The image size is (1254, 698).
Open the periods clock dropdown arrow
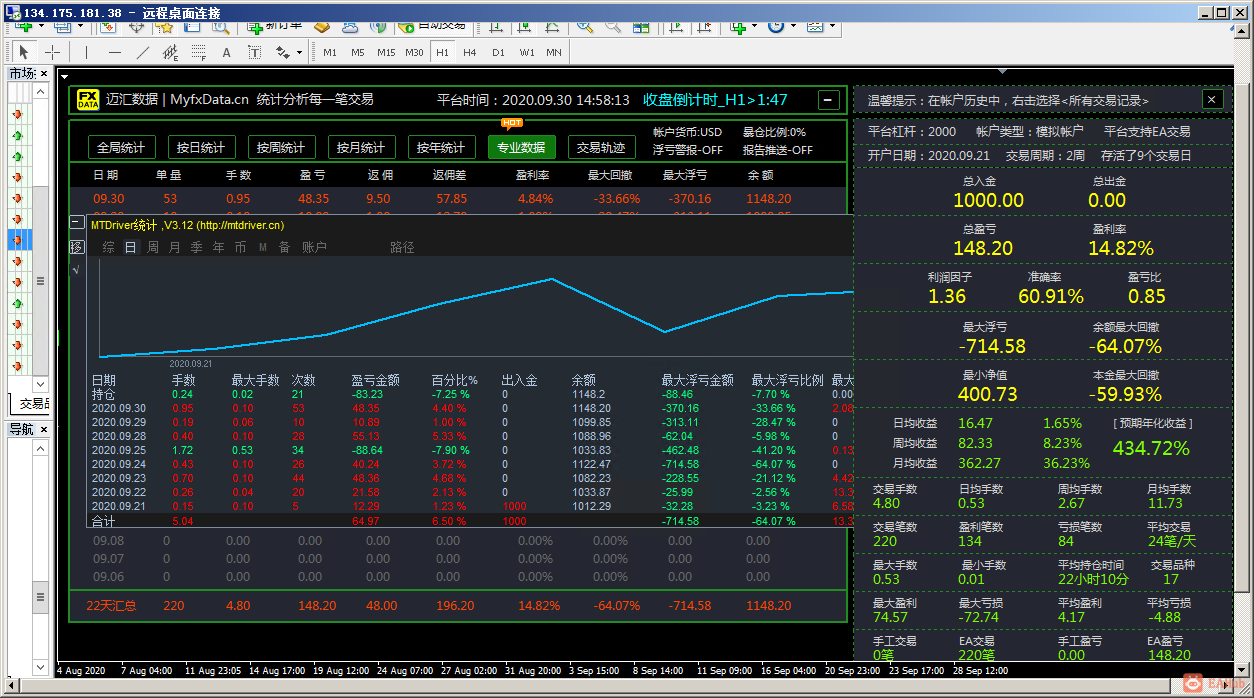(792, 26)
